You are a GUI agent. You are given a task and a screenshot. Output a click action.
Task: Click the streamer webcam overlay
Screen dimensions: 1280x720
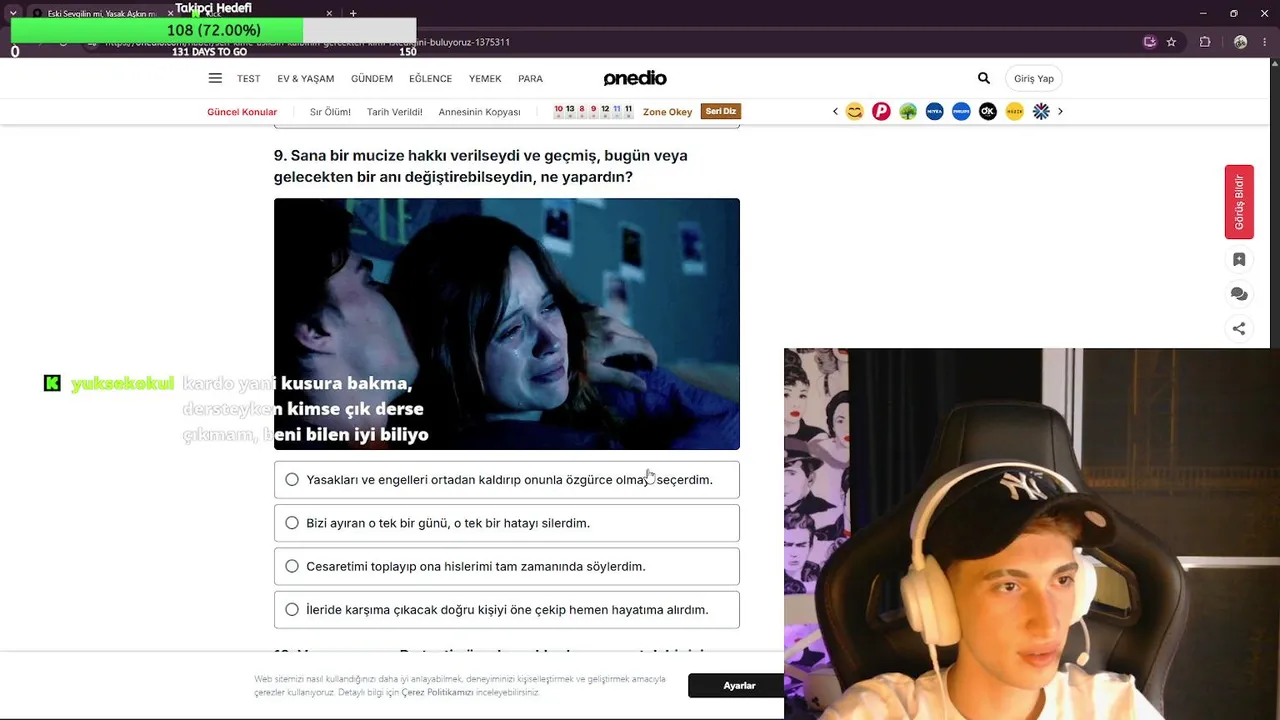click(1032, 534)
